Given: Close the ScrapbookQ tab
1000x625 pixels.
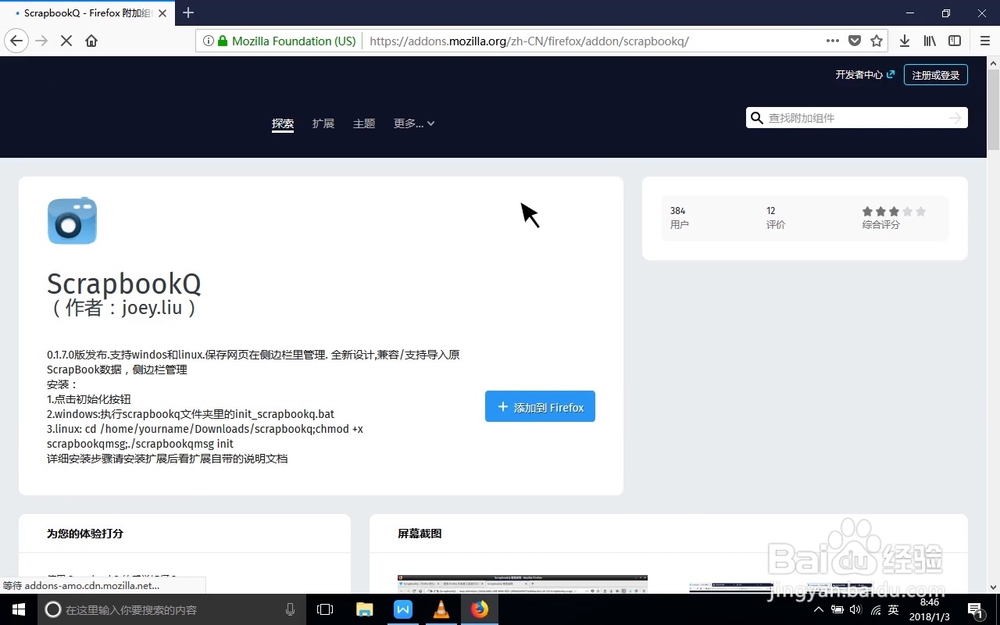Looking at the screenshot, I should [163, 13].
